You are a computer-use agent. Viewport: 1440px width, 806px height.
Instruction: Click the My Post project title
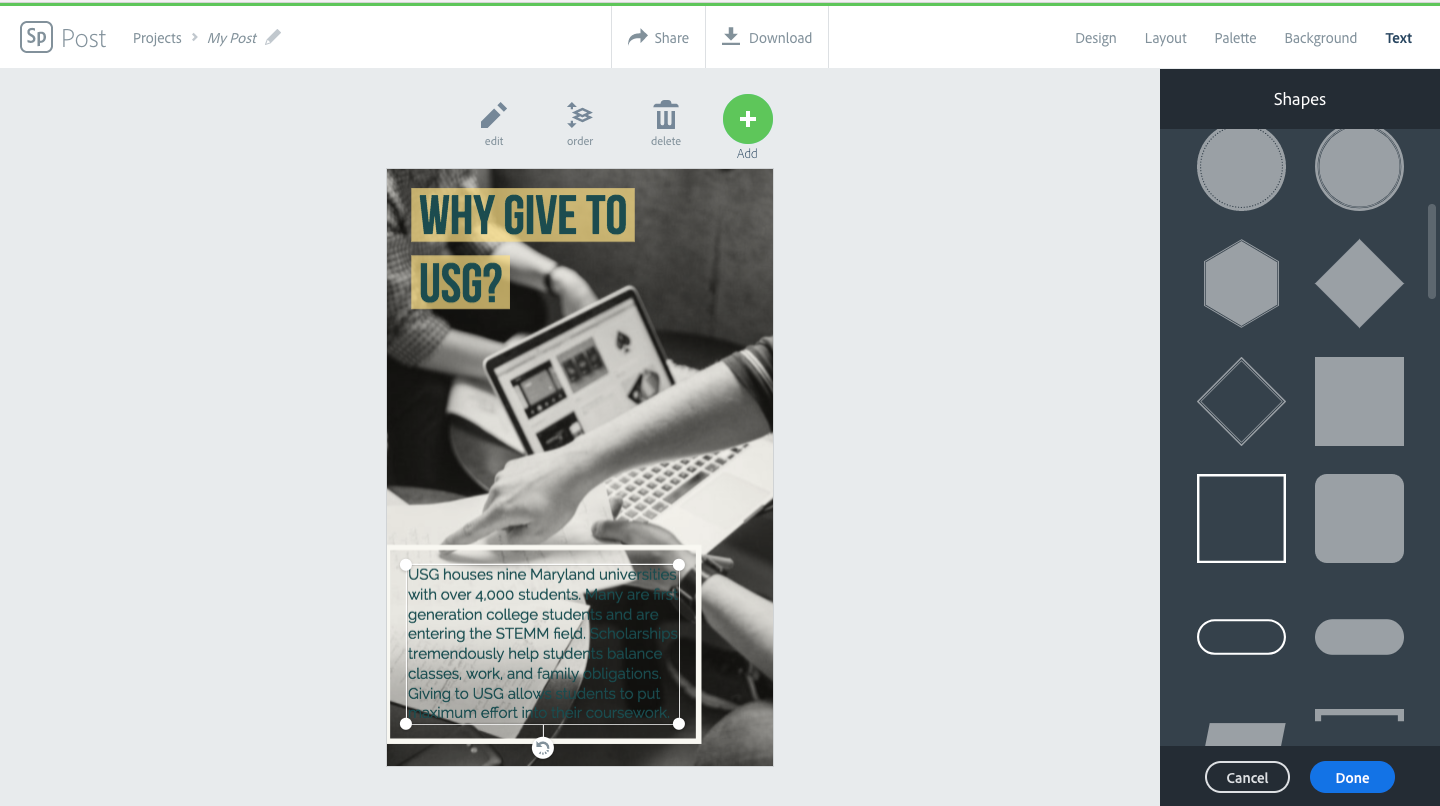tap(232, 38)
